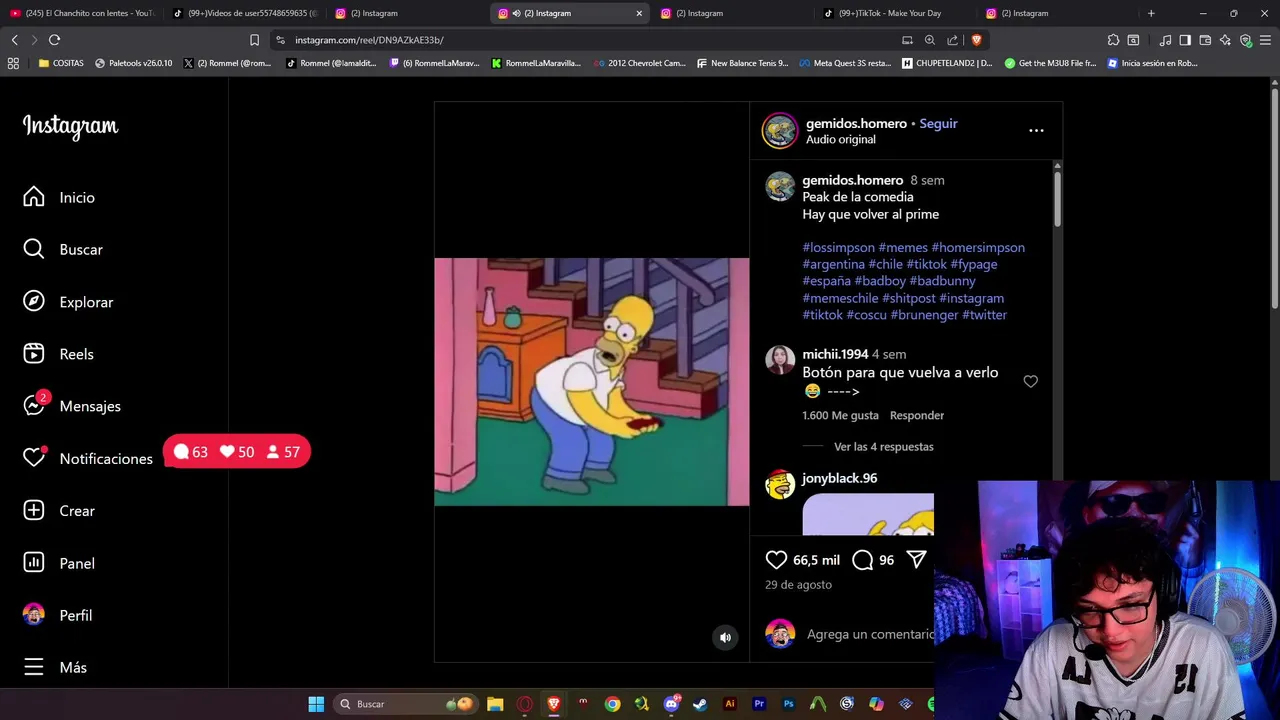Click the Homer Simpson reel video
This screenshot has width=1280, height=720.
tap(591, 382)
